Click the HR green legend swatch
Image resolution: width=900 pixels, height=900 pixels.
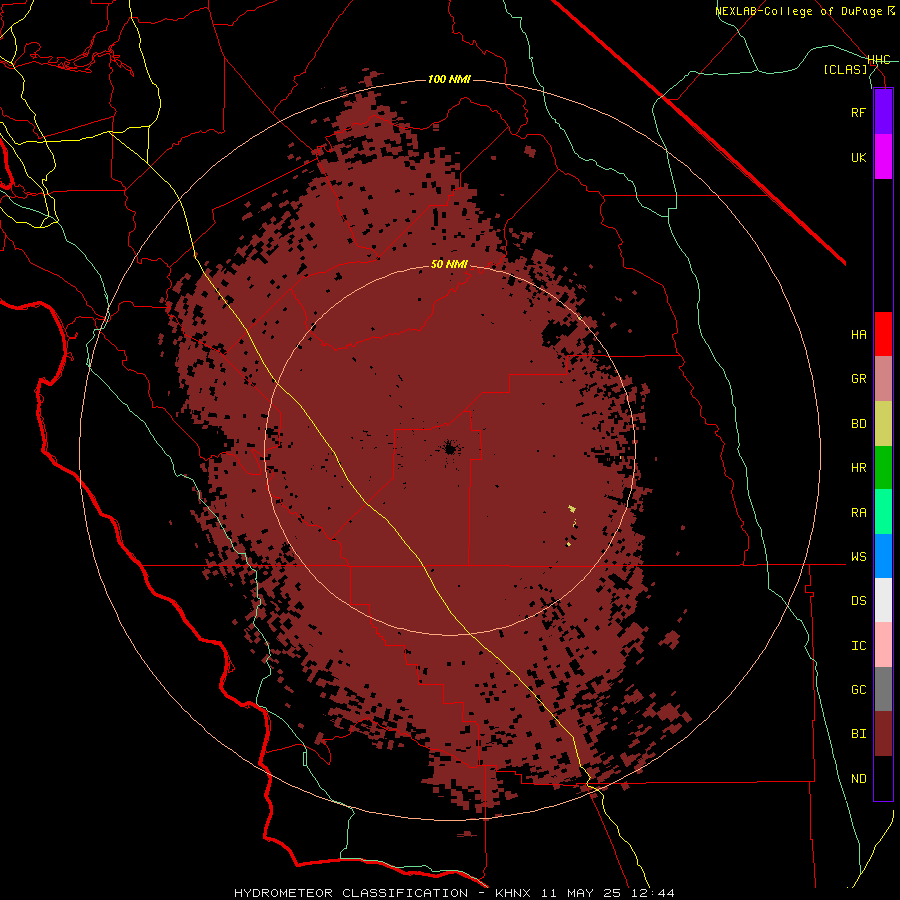click(x=883, y=468)
